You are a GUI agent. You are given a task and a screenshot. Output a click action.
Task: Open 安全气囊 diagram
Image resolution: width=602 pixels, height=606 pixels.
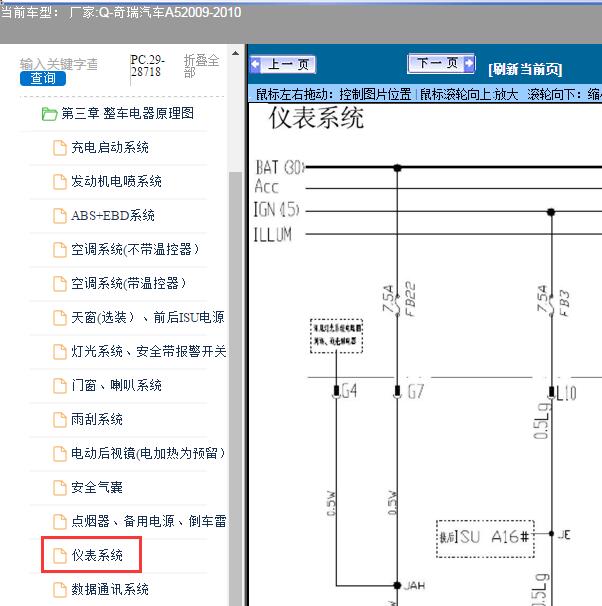[97, 488]
